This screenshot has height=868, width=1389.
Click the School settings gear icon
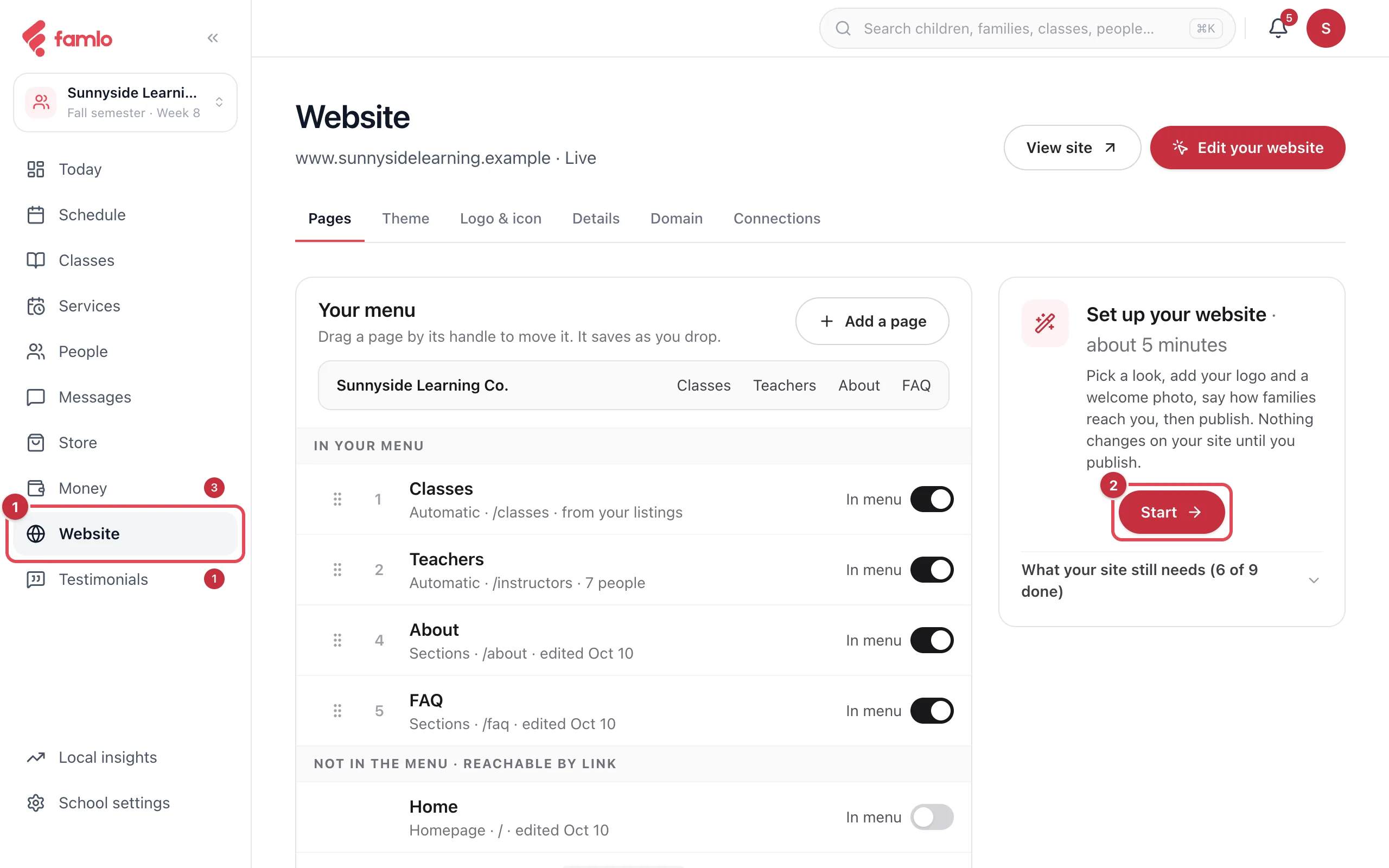[36, 802]
